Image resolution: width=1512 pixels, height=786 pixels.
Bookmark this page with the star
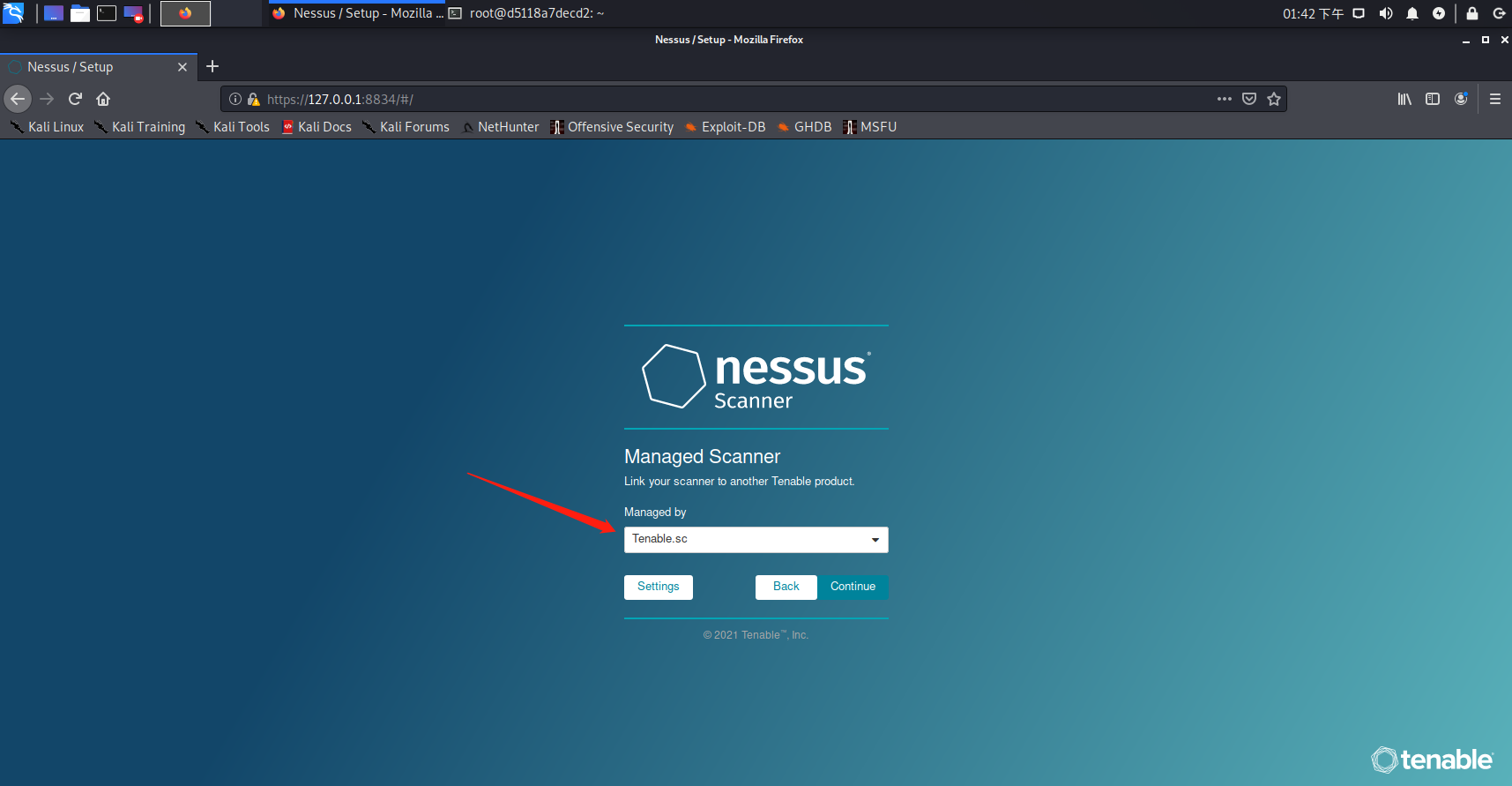pos(1274,99)
